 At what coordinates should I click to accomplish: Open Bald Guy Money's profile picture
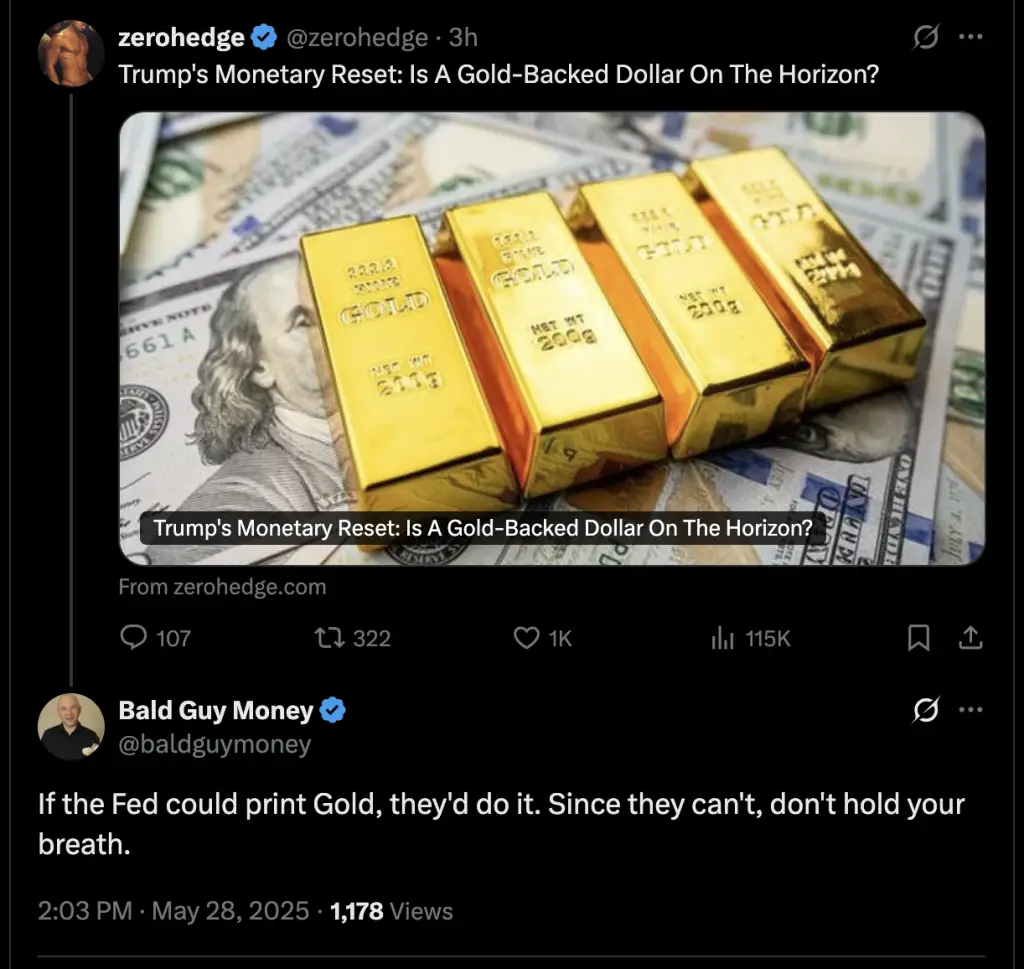click(x=71, y=726)
